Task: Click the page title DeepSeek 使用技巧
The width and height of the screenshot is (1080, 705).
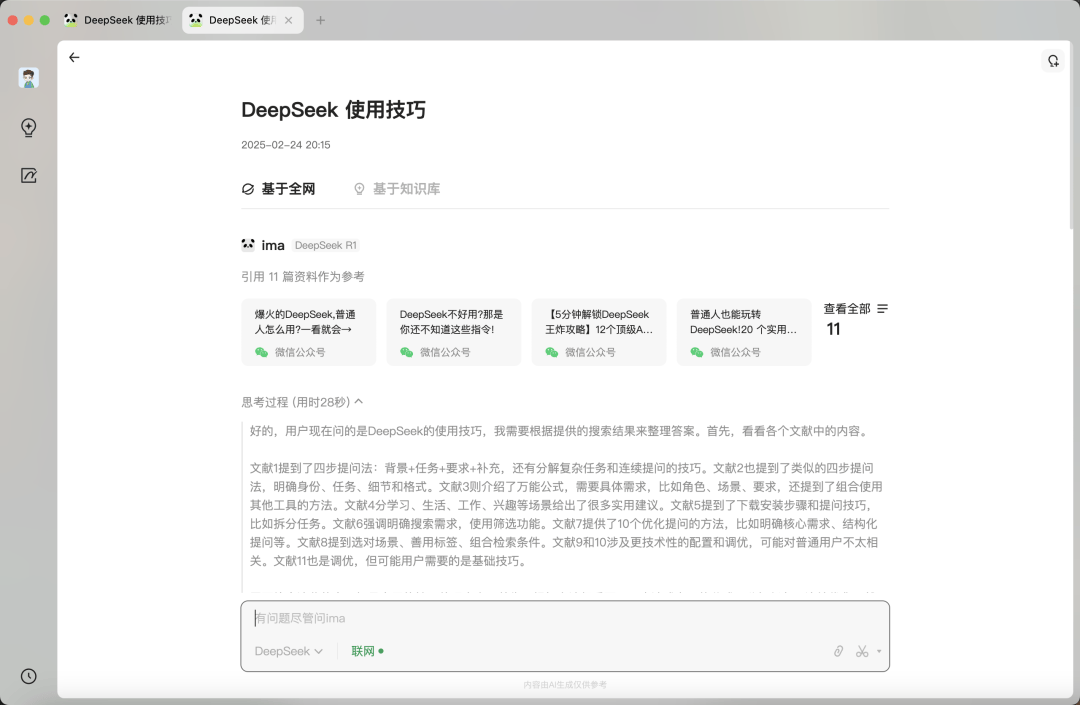Action: pyautogui.click(x=333, y=109)
